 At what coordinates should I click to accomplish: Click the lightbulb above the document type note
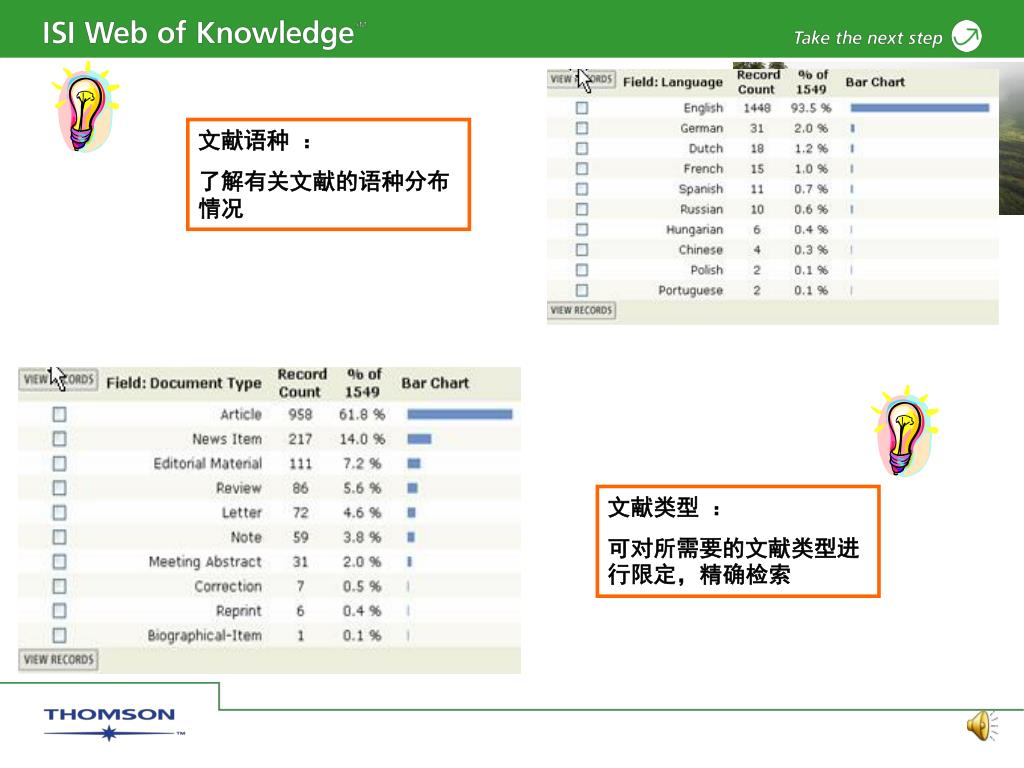click(x=904, y=432)
